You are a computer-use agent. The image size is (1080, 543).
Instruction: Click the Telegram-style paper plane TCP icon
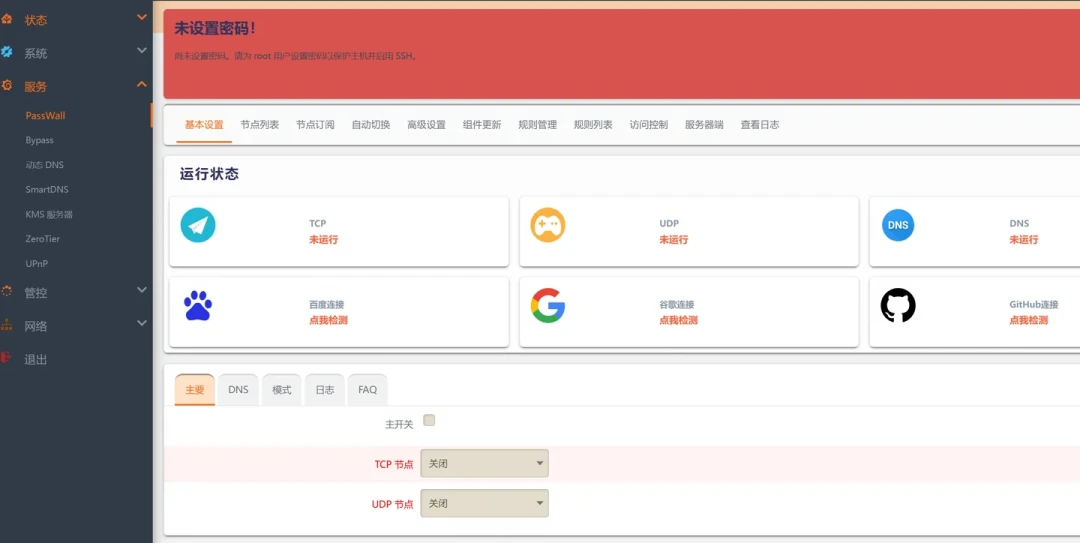(x=198, y=225)
